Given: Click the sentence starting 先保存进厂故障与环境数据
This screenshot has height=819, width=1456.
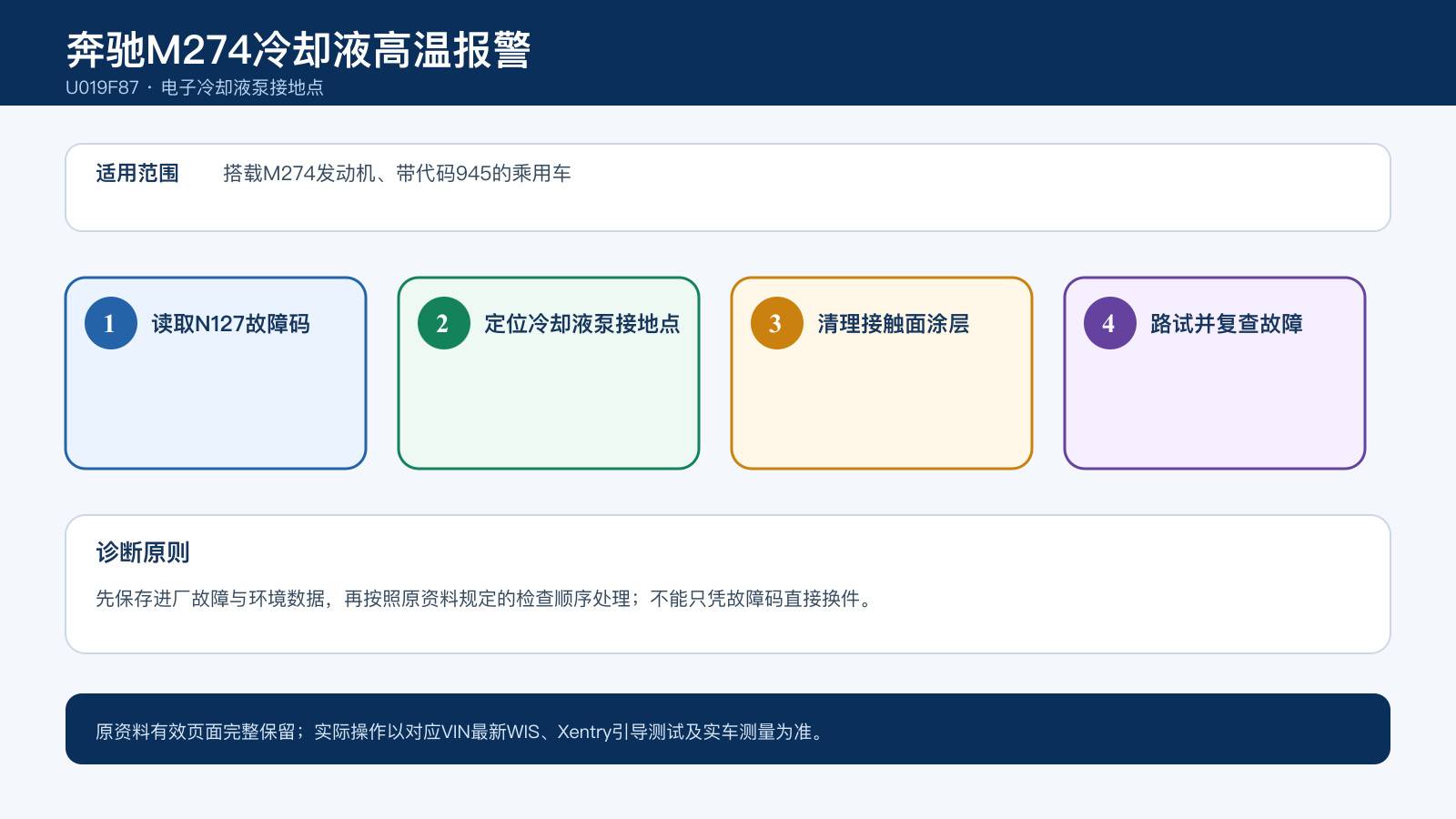Looking at the screenshot, I should pos(486,599).
